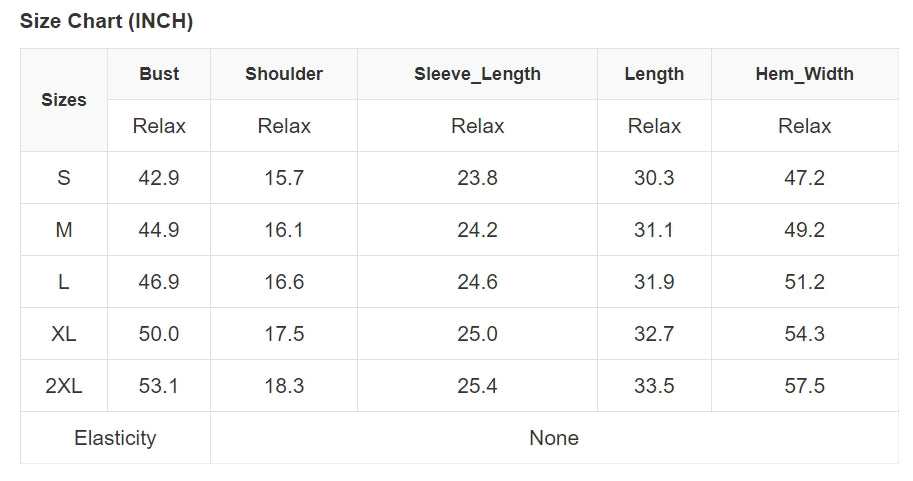The image size is (913, 481).
Task: Click the M size row label
Action: (64, 230)
